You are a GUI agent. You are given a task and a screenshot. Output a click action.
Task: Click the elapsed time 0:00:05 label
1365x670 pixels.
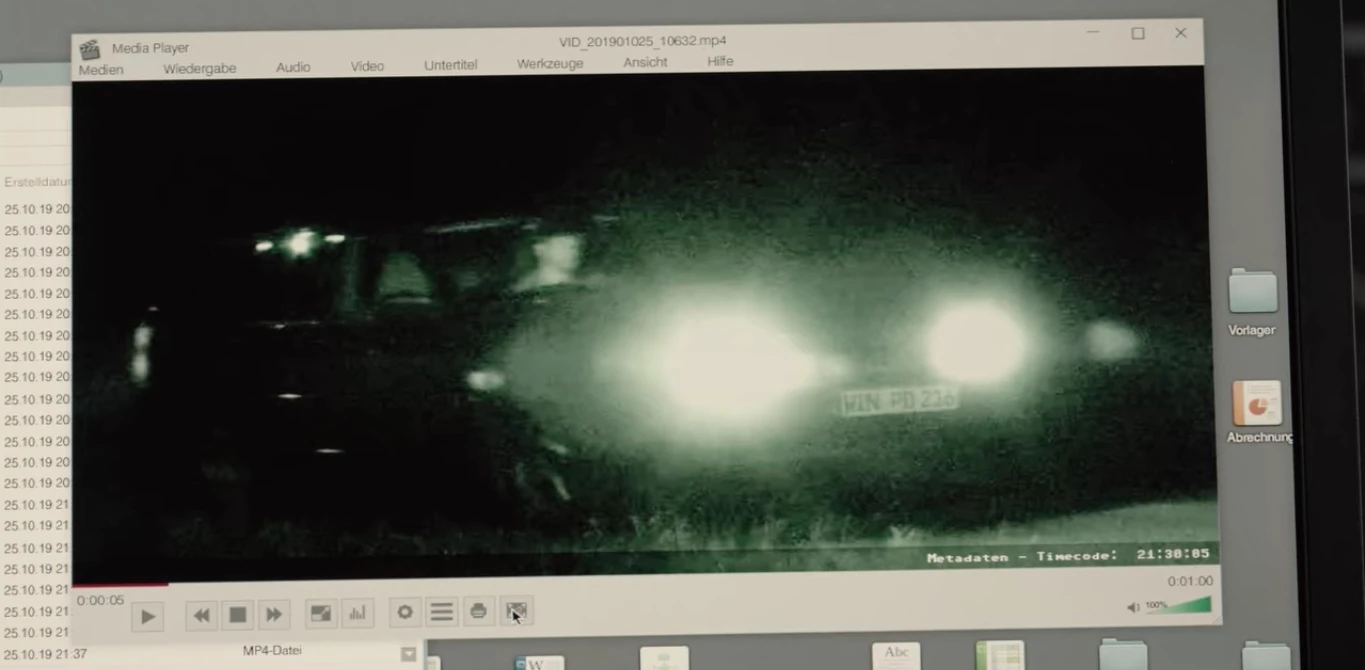(100, 600)
